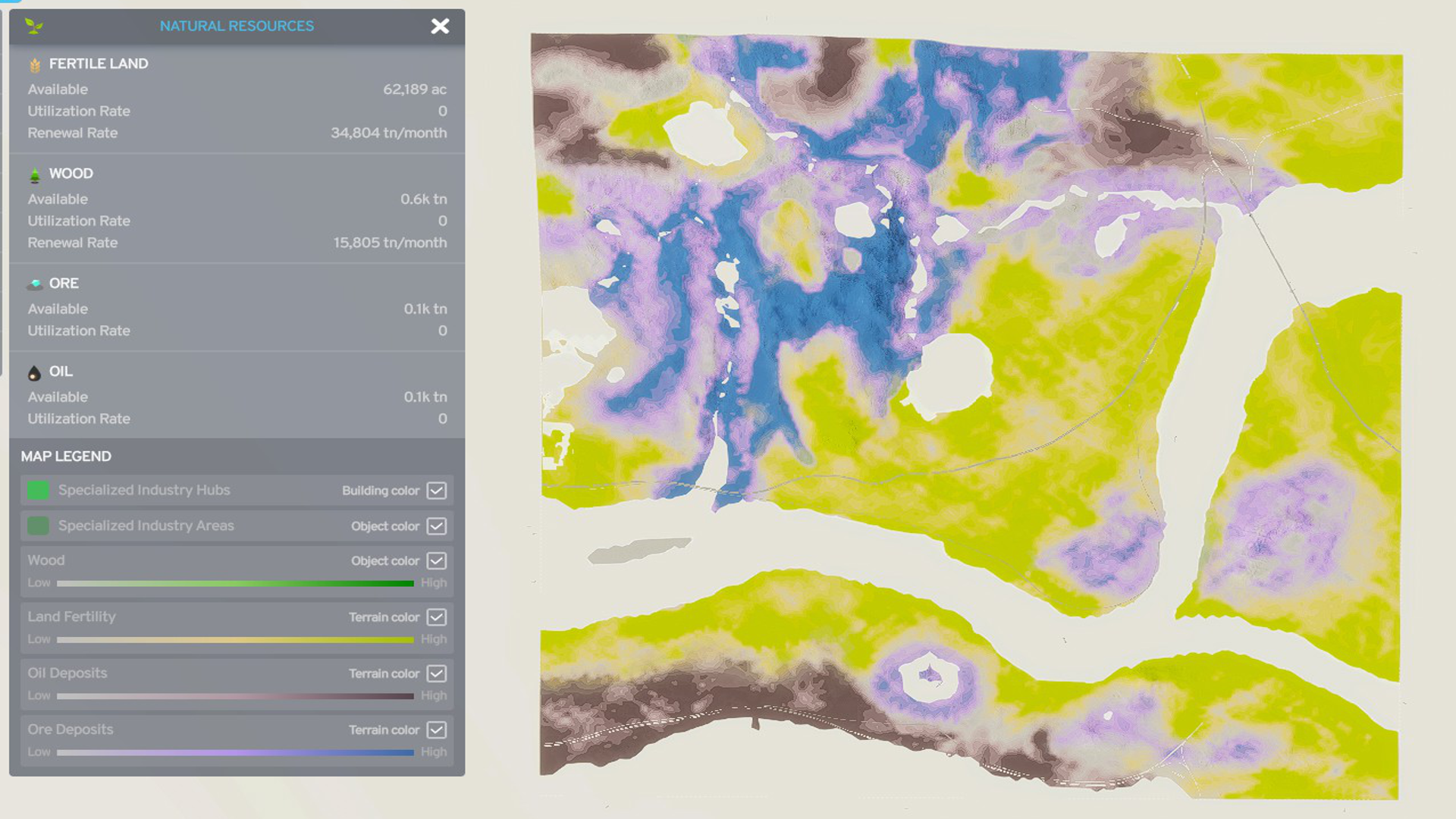Collapse the Map Legend section header

65,456
